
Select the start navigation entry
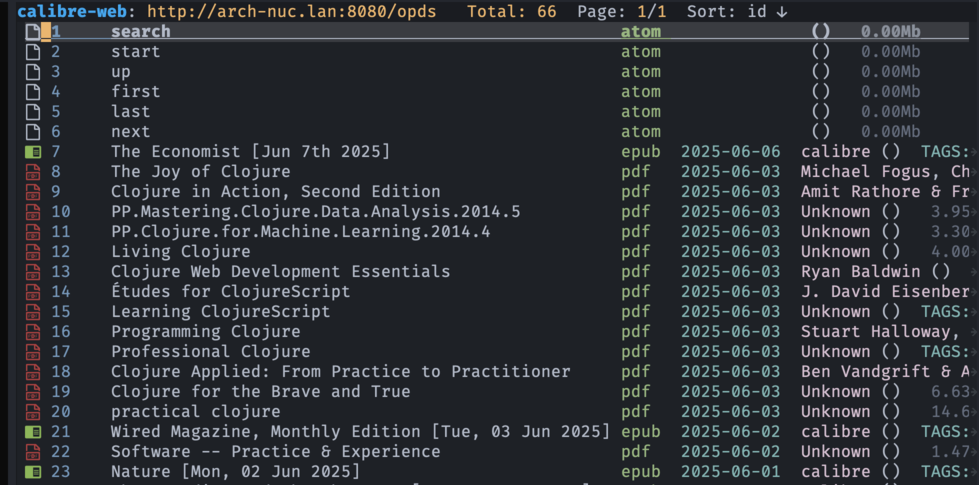[135, 52]
